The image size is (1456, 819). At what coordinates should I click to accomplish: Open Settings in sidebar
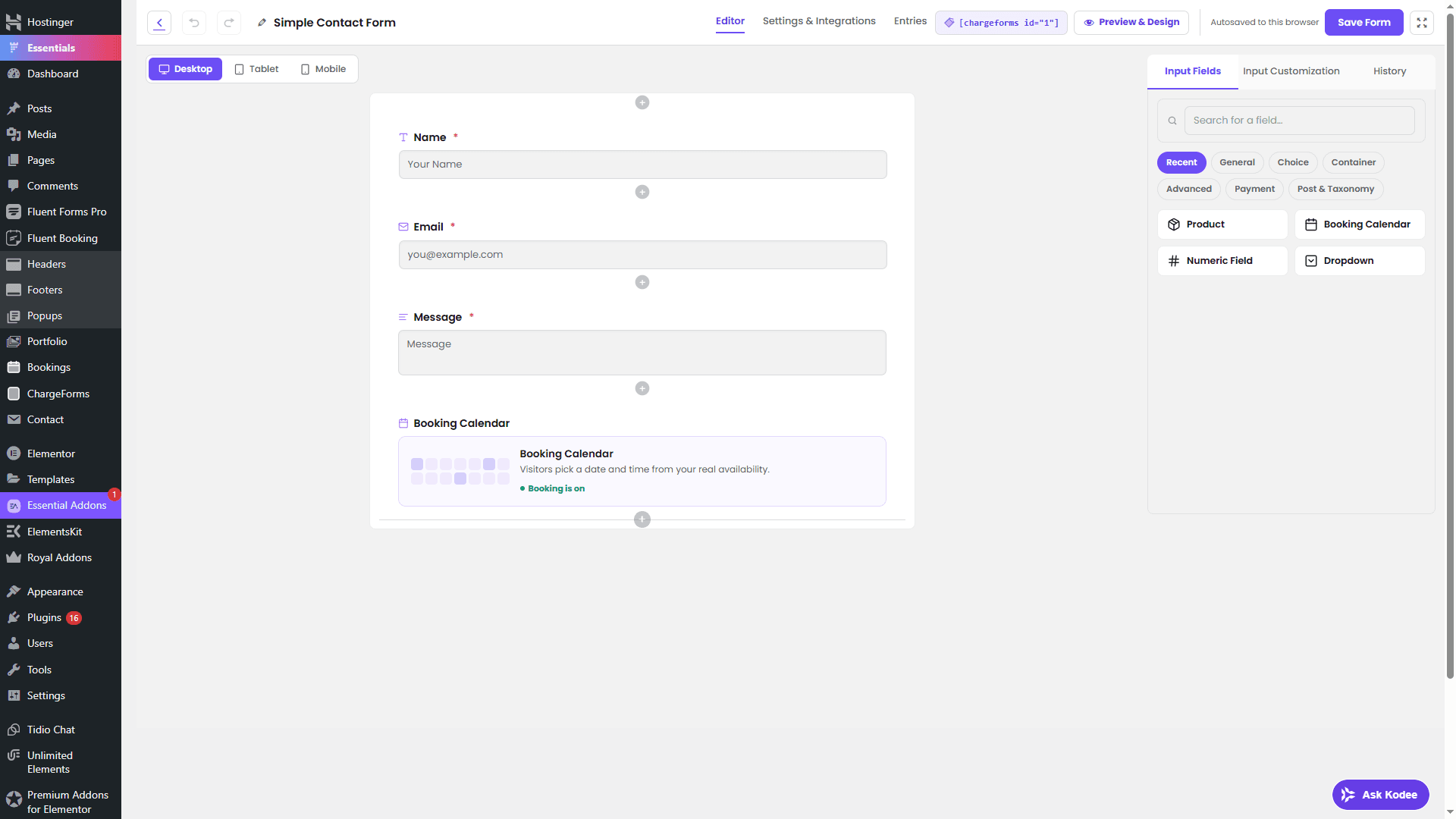[x=61, y=695]
